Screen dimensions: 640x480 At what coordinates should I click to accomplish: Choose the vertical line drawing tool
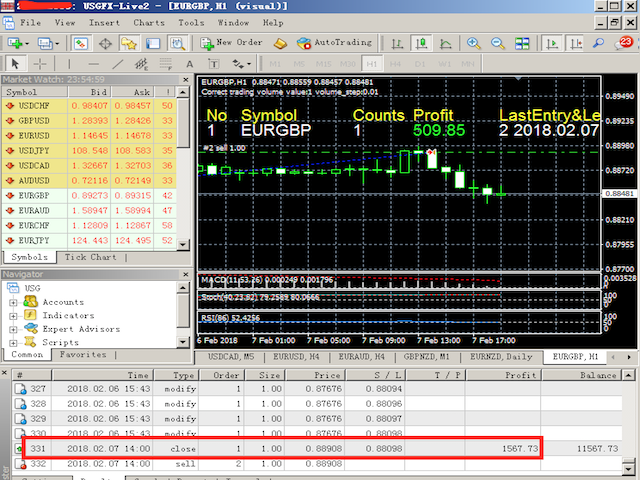69,64
